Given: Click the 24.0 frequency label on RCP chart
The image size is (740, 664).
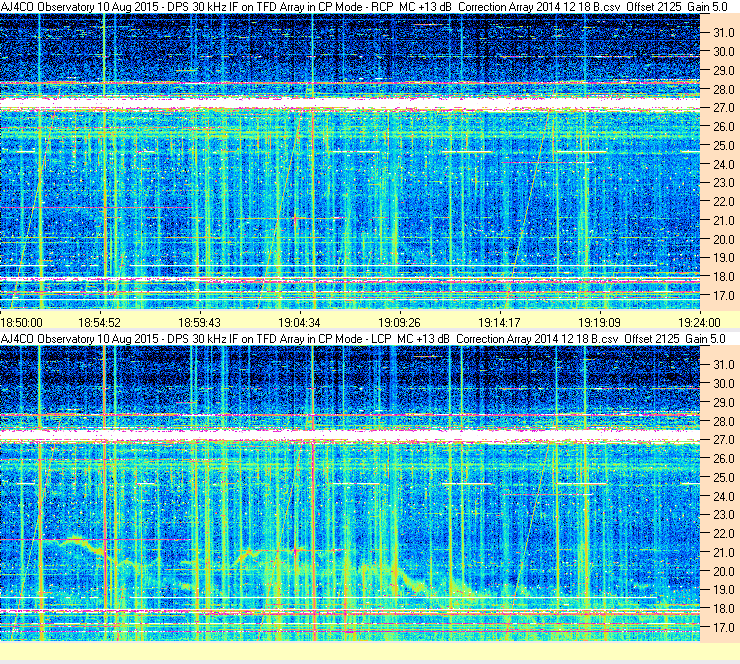Looking at the screenshot, I should tap(723, 164).
